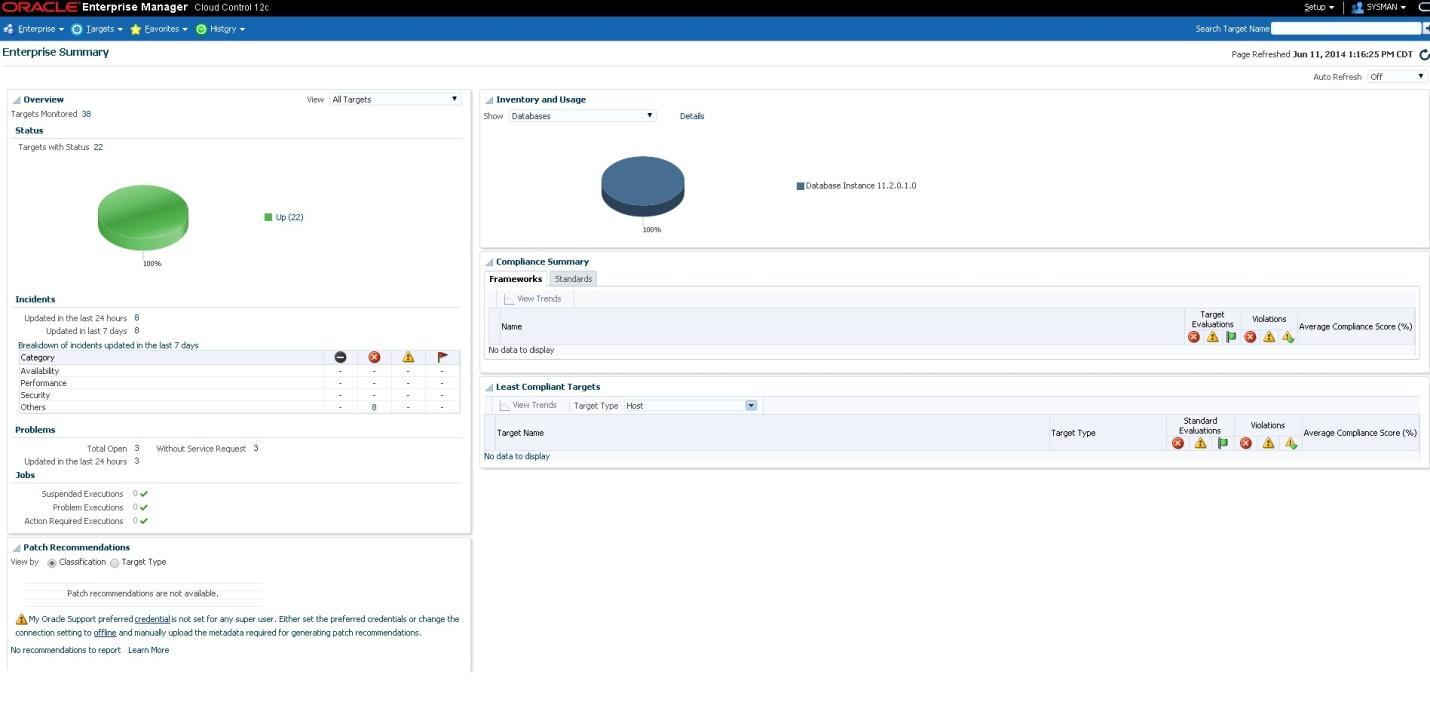Switch to the Frameworks tab
1430x708 pixels.
tap(516, 279)
